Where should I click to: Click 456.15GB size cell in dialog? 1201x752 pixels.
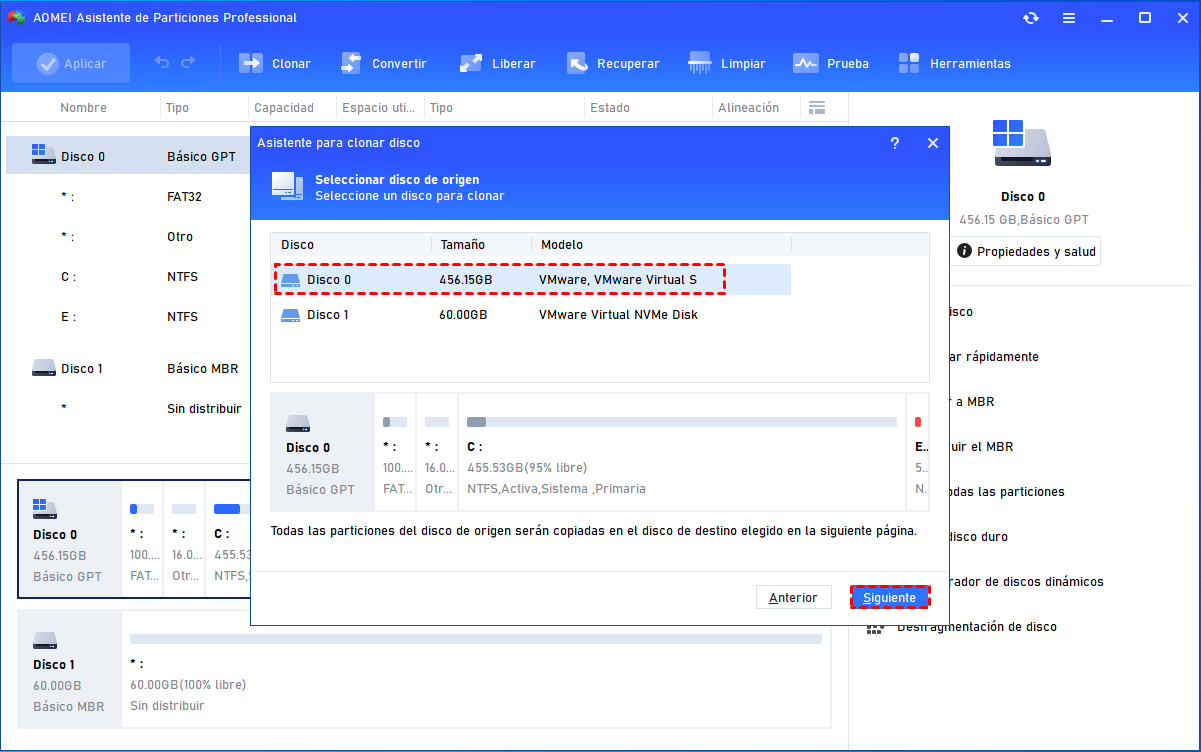[x=465, y=280]
